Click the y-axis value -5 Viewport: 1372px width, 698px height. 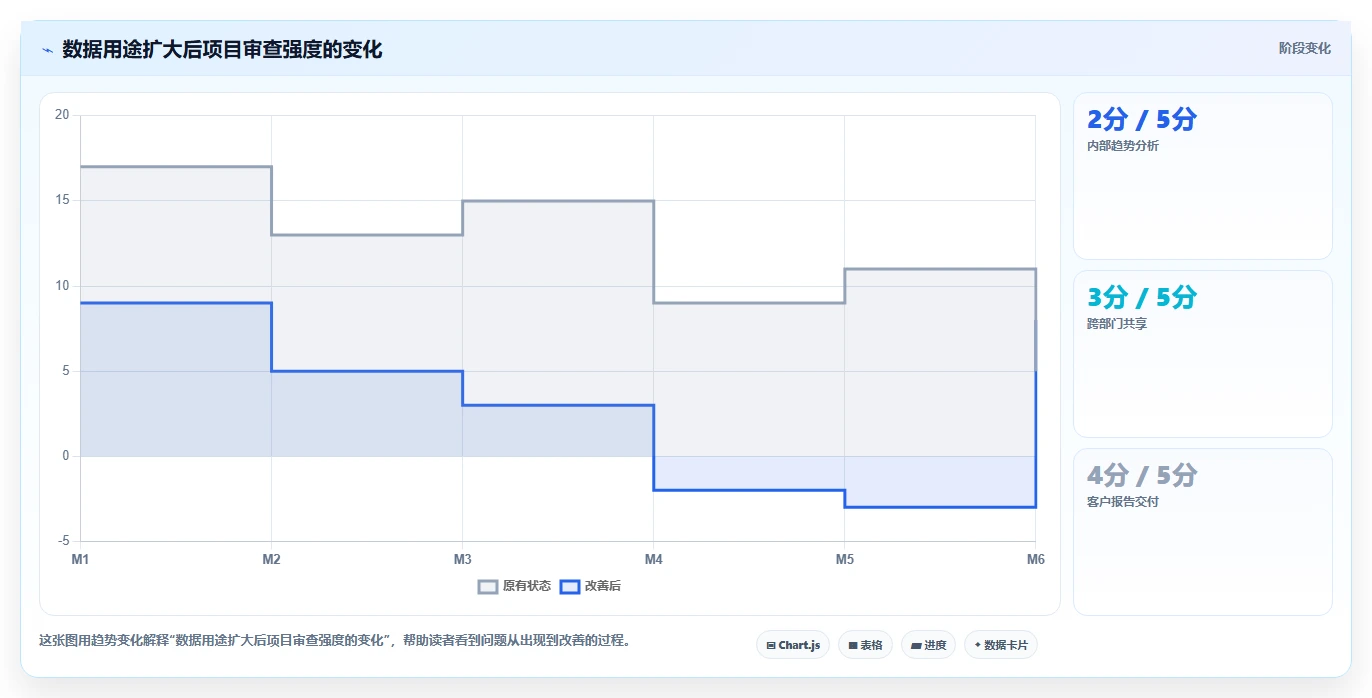[63, 541]
